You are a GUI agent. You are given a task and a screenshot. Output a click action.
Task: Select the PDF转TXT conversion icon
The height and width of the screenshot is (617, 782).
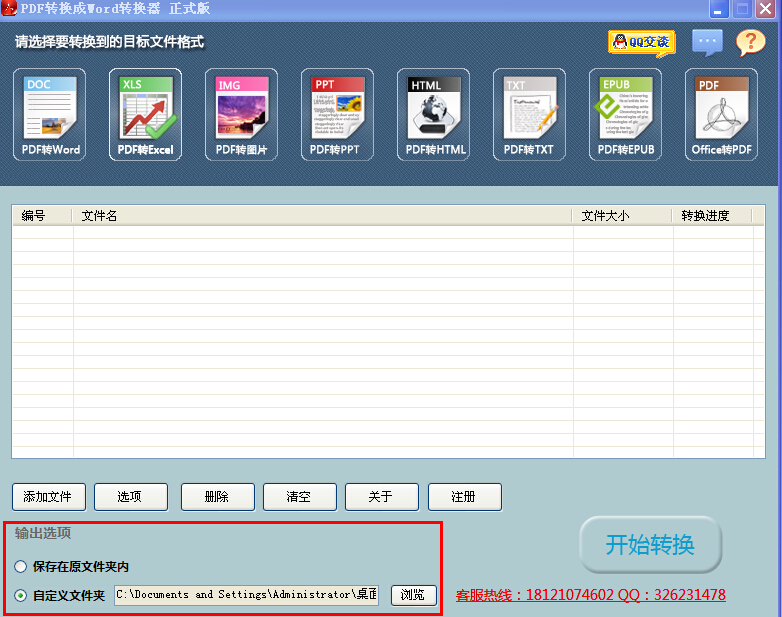tap(529, 114)
